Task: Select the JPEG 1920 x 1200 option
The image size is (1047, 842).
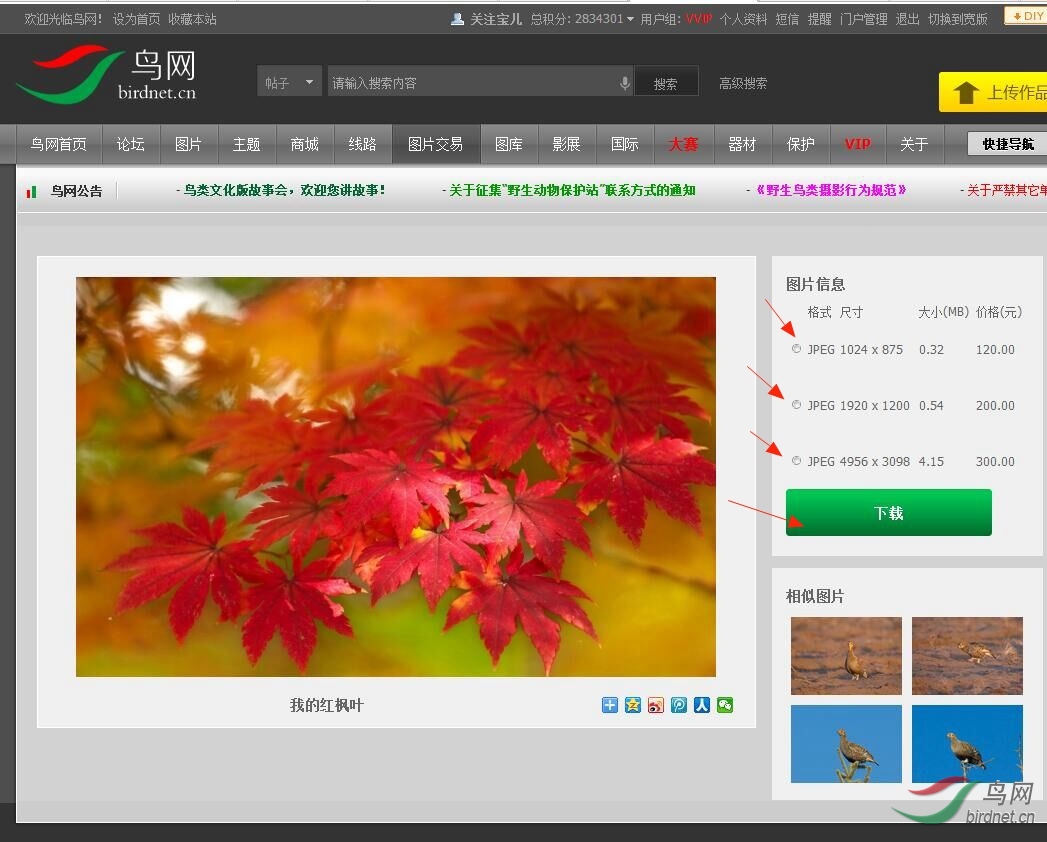Action: (x=797, y=405)
